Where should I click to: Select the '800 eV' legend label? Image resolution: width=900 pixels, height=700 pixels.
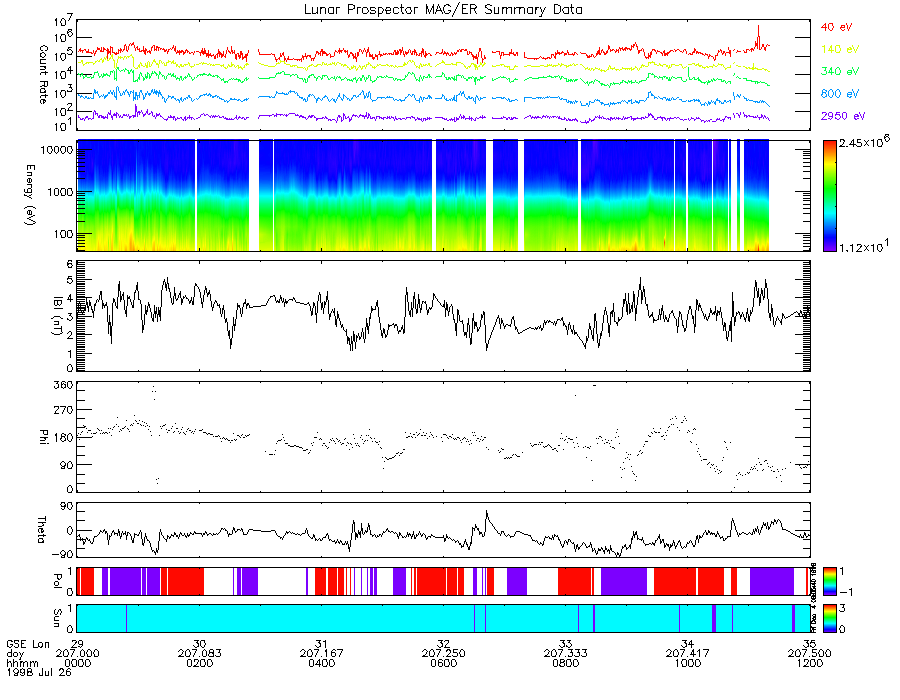coord(840,94)
